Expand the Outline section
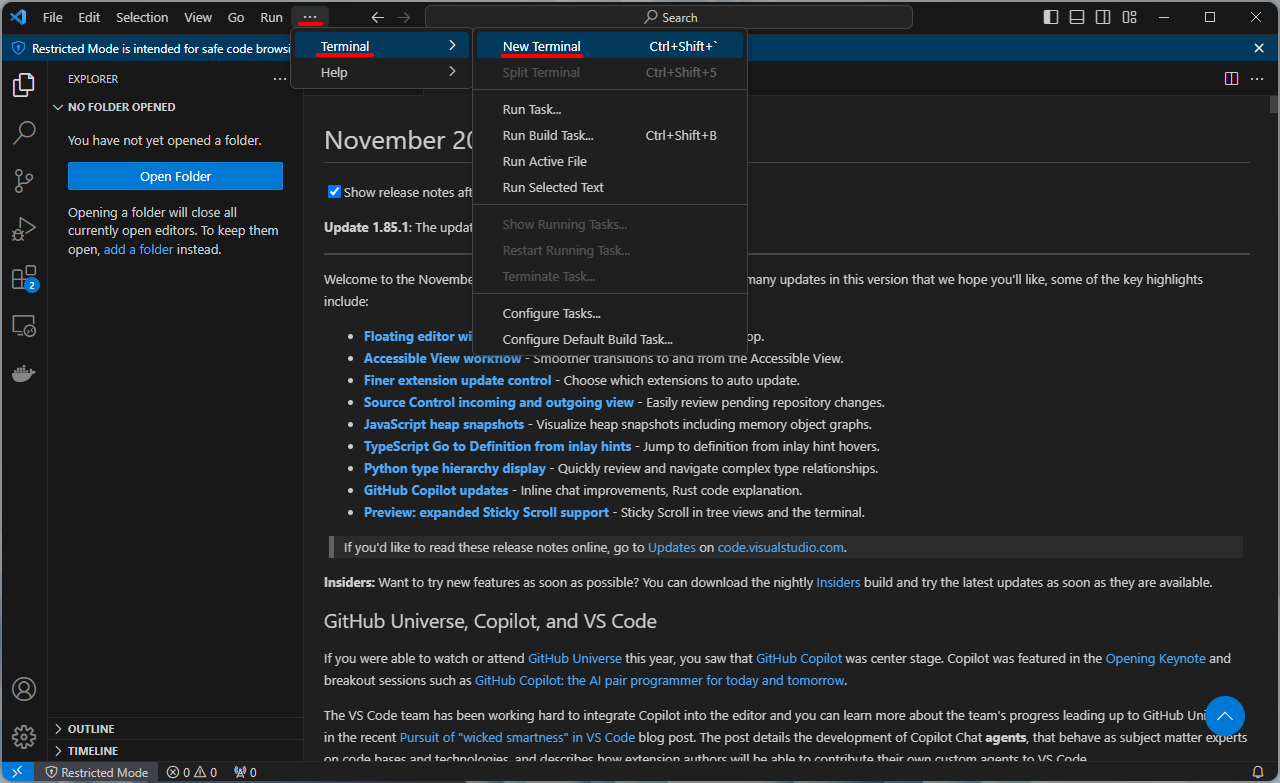1280x783 pixels. pyautogui.click(x=175, y=729)
